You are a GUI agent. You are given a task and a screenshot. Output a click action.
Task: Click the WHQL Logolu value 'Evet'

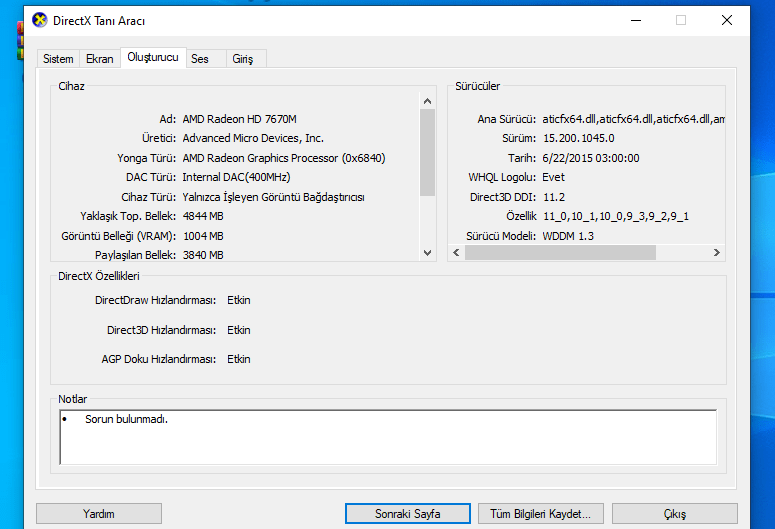554,177
